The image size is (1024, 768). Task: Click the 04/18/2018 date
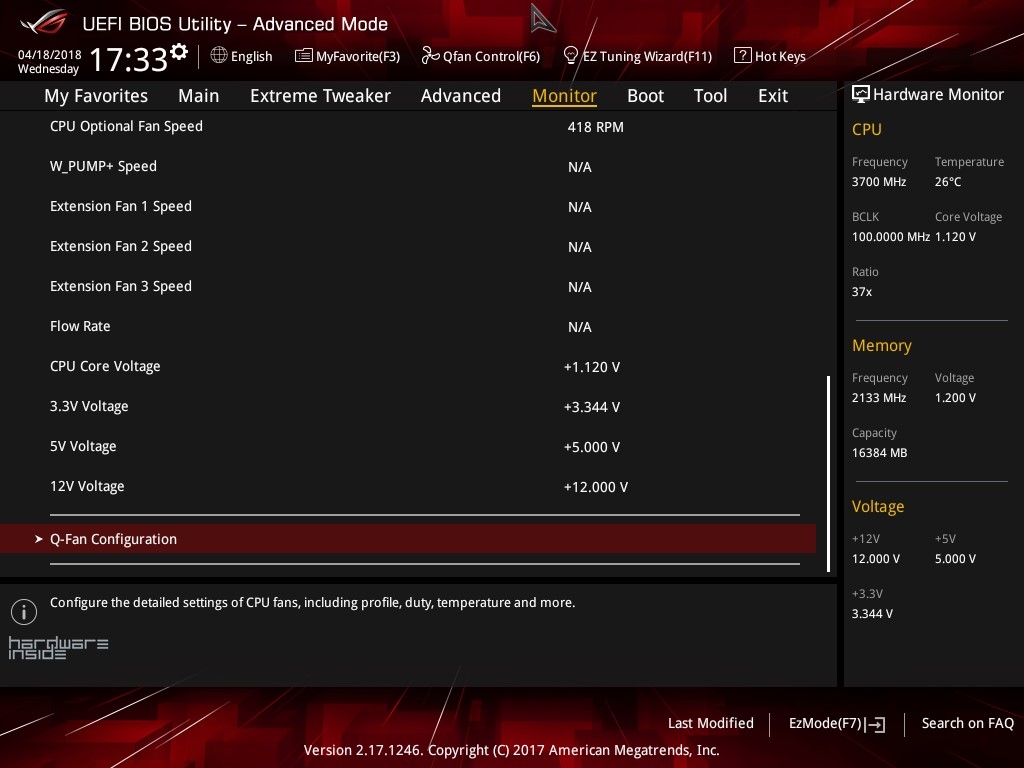point(50,54)
